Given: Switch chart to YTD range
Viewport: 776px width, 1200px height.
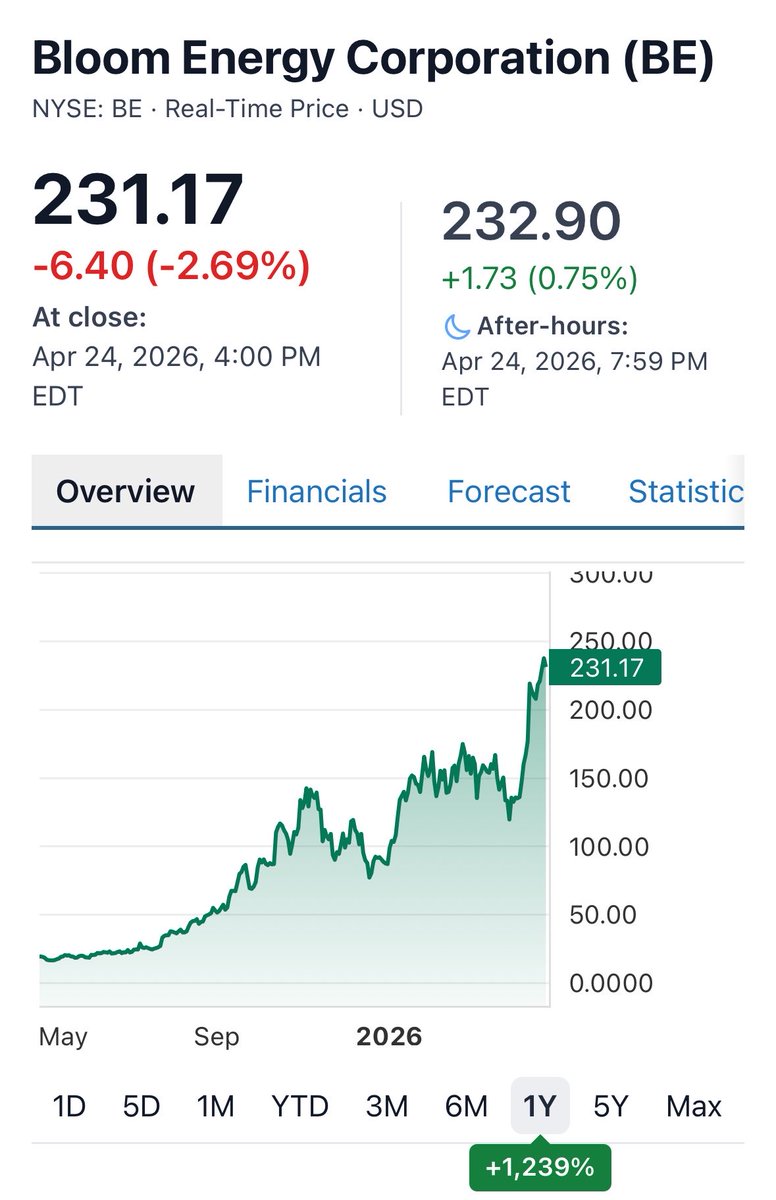Looking at the screenshot, I should [x=300, y=1106].
